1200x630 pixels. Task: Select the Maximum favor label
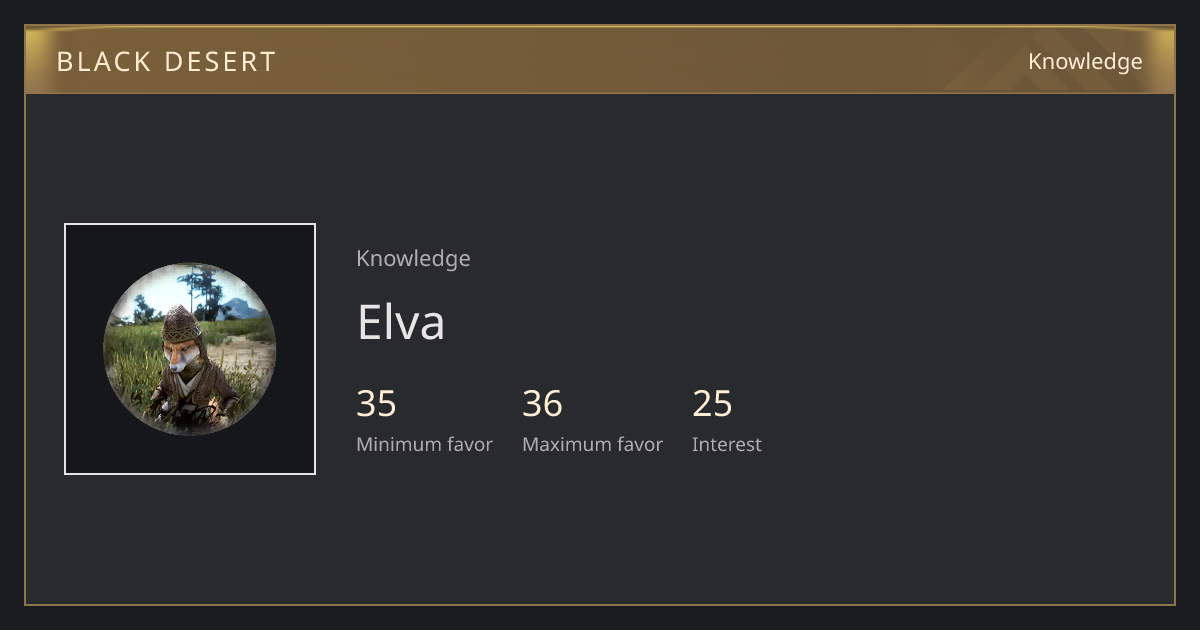tap(592, 444)
